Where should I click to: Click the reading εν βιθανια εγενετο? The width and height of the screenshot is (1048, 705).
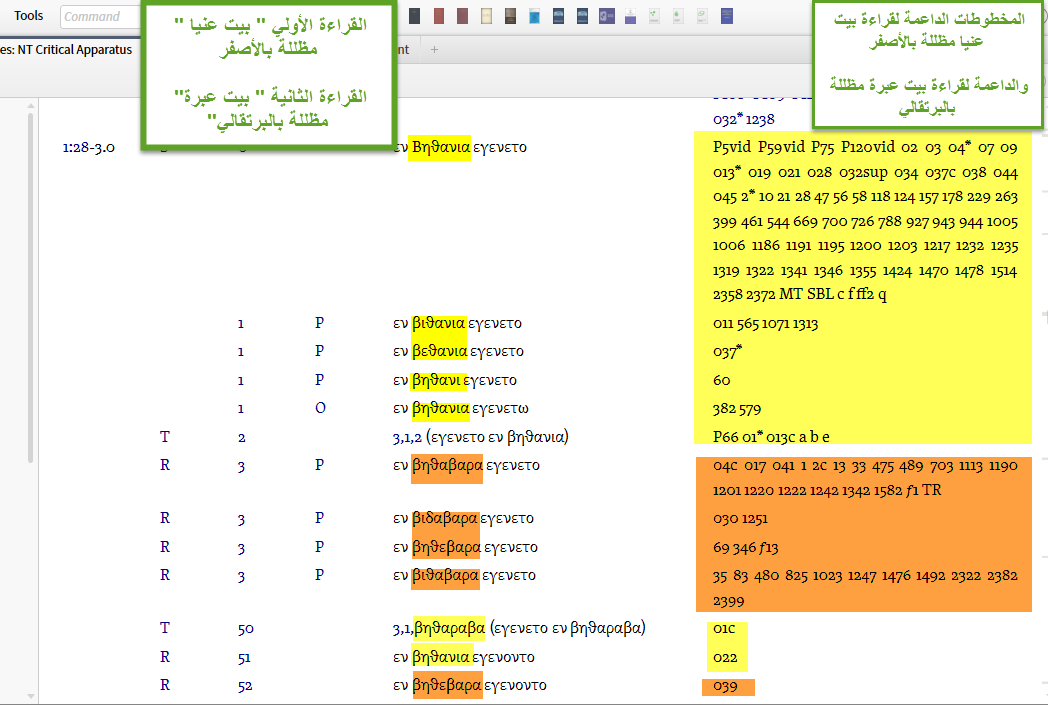point(457,323)
